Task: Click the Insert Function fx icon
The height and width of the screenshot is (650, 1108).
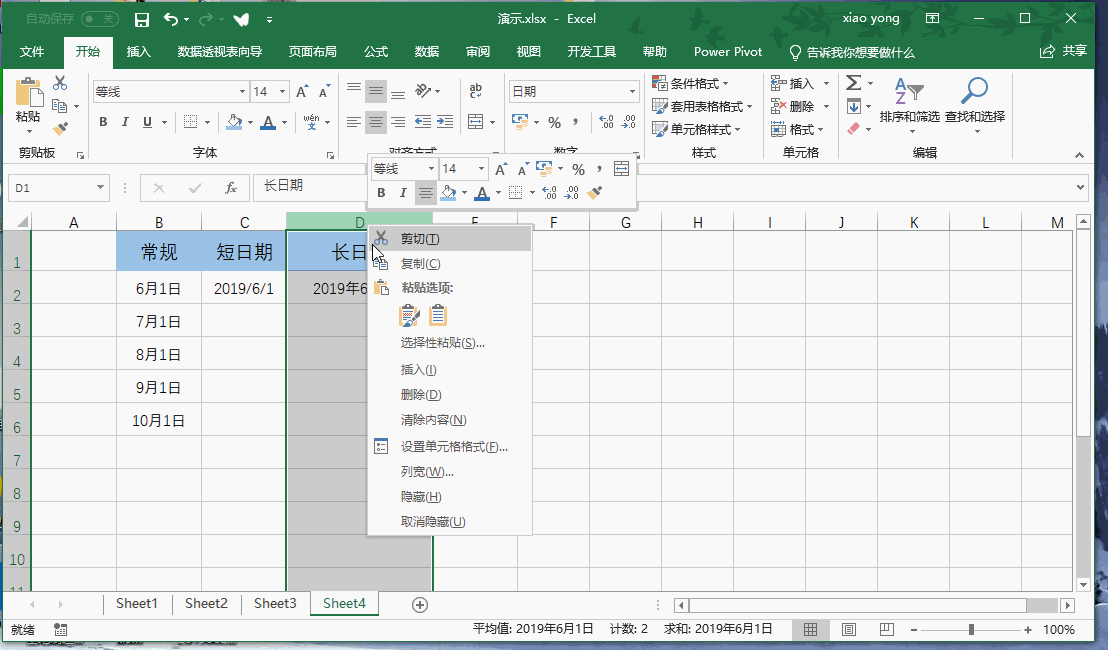Action: 230,187
